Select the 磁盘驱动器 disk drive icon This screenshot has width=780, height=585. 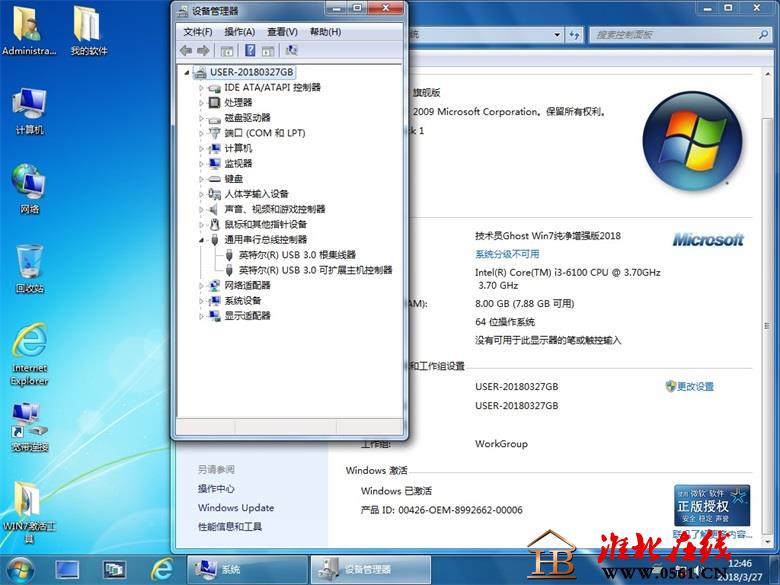(x=214, y=118)
